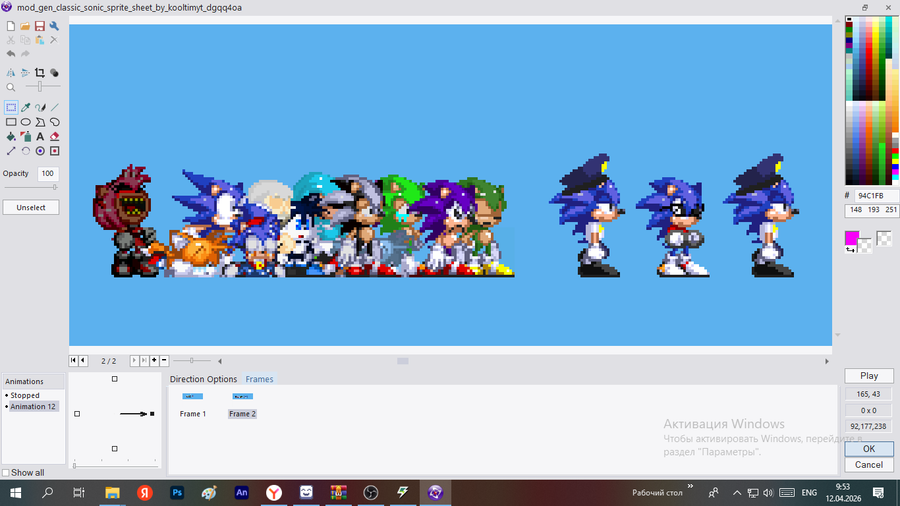Select the upward direction square
The image size is (900, 506).
click(114, 379)
